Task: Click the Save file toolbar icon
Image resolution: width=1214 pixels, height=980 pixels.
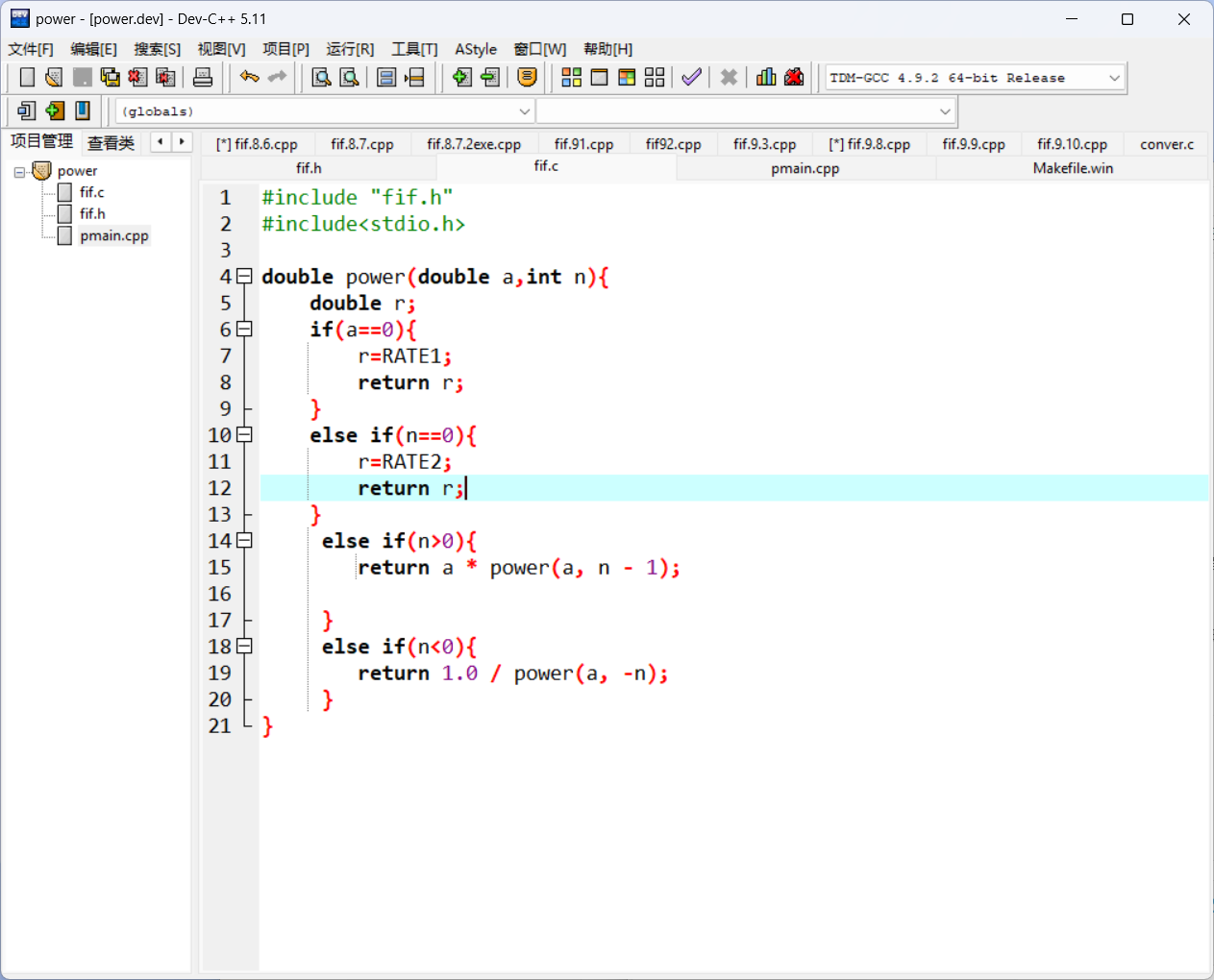Action: (x=83, y=78)
